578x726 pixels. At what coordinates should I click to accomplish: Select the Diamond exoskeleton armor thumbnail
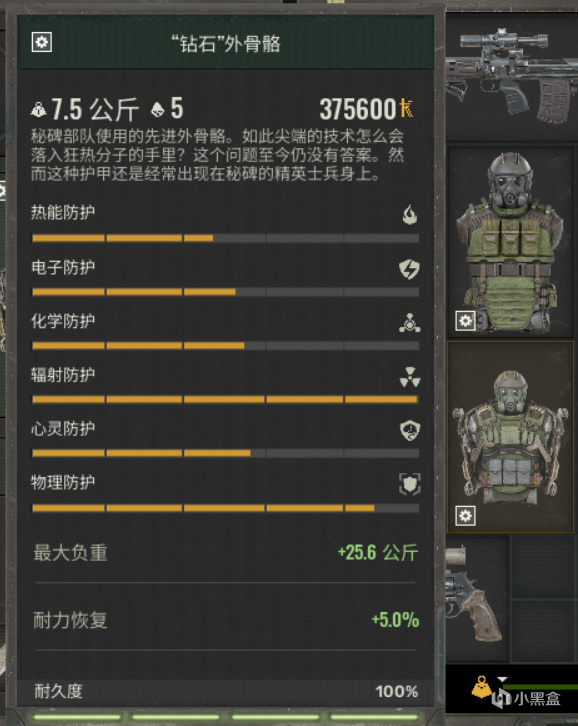(x=510, y=437)
